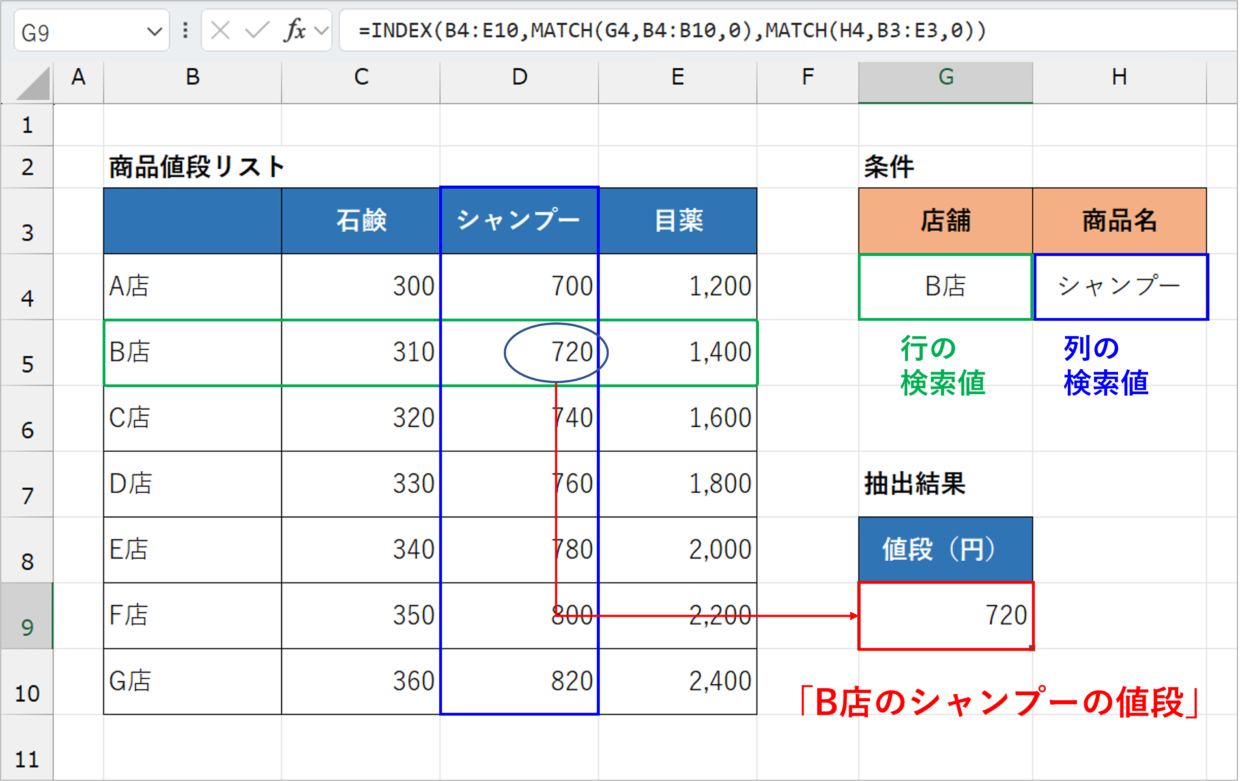Screen dimensions: 1240x781
Task: Click the Enter checkmark icon in formula bar
Action: [257, 31]
